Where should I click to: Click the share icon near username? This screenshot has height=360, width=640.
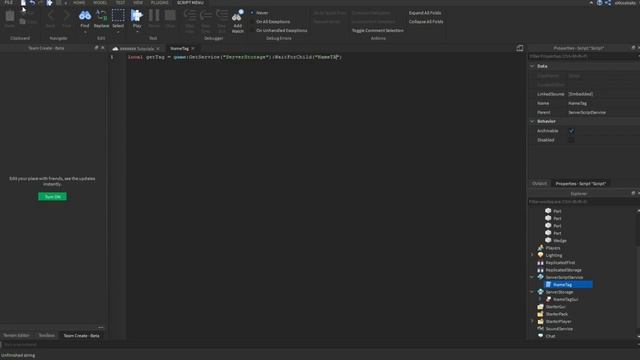608,3
